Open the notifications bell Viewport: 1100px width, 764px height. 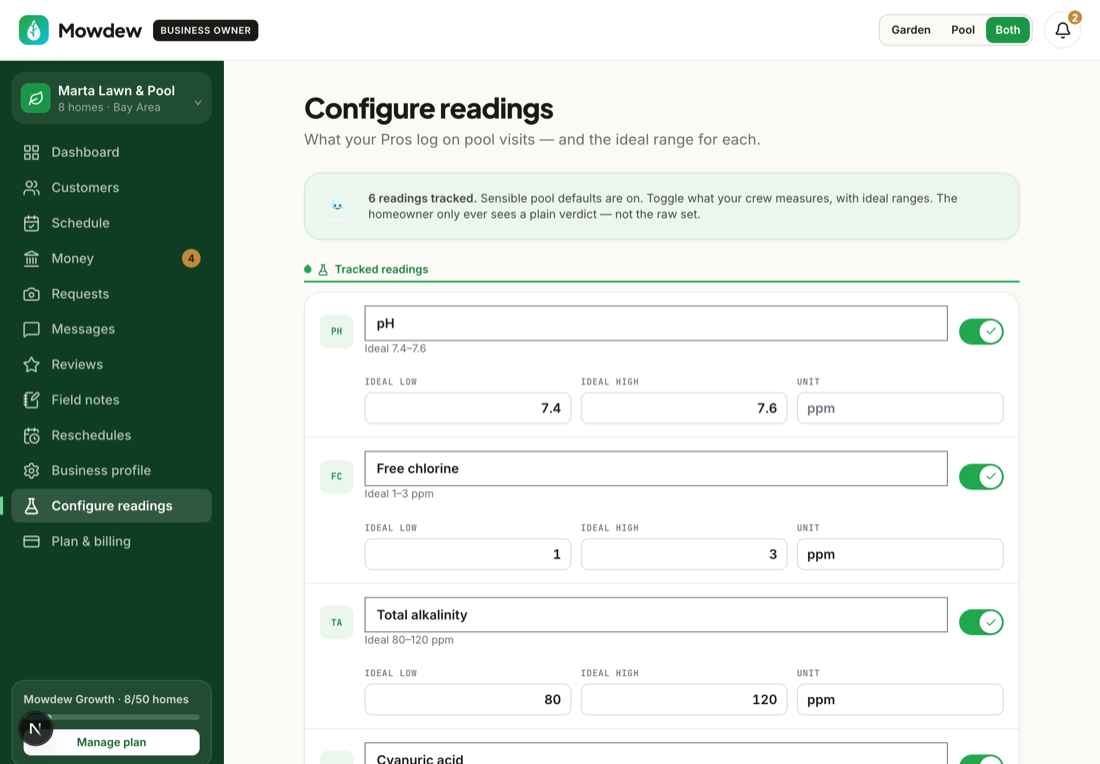tap(1062, 30)
